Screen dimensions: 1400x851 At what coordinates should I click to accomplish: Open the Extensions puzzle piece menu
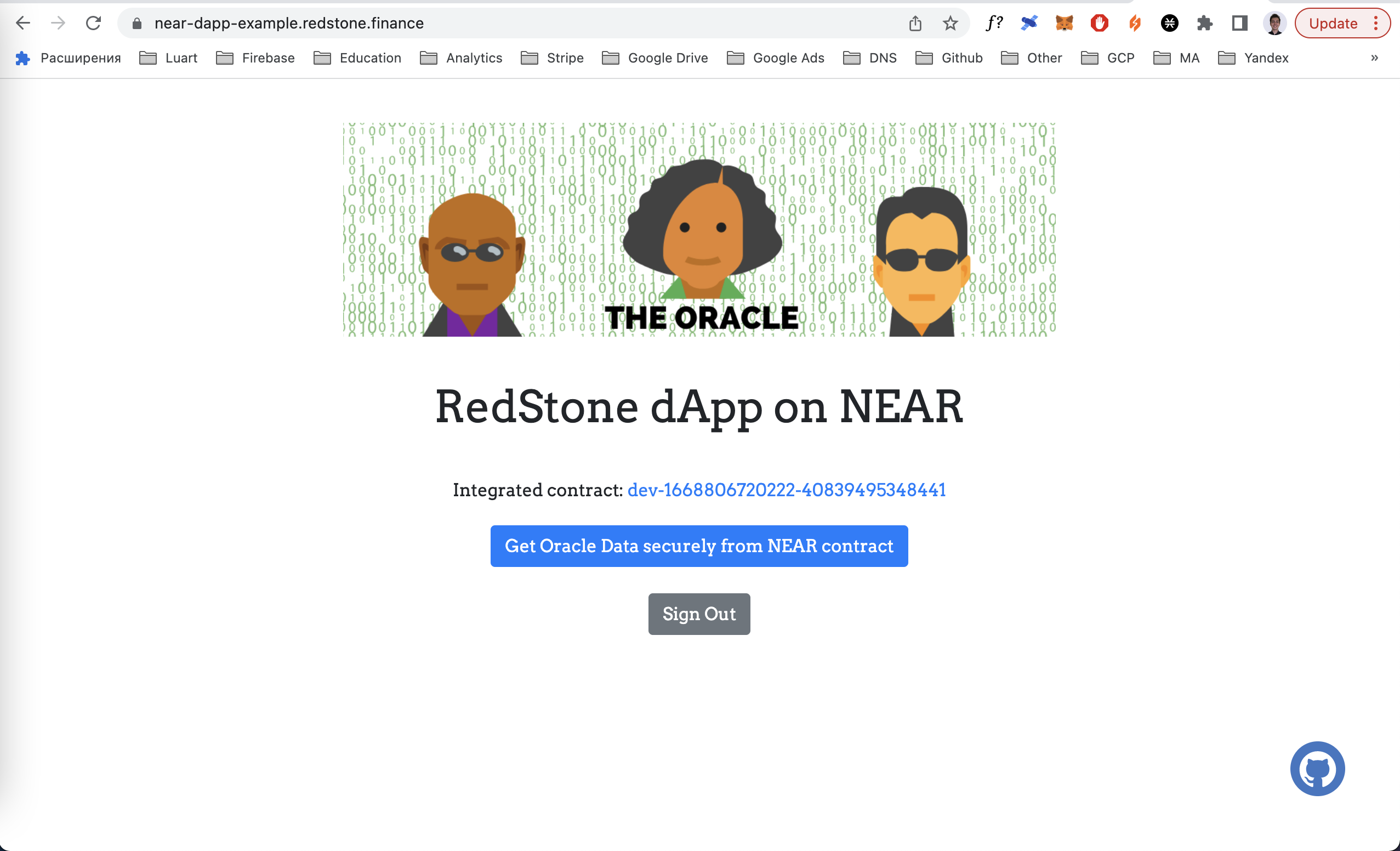click(1204, 24)
